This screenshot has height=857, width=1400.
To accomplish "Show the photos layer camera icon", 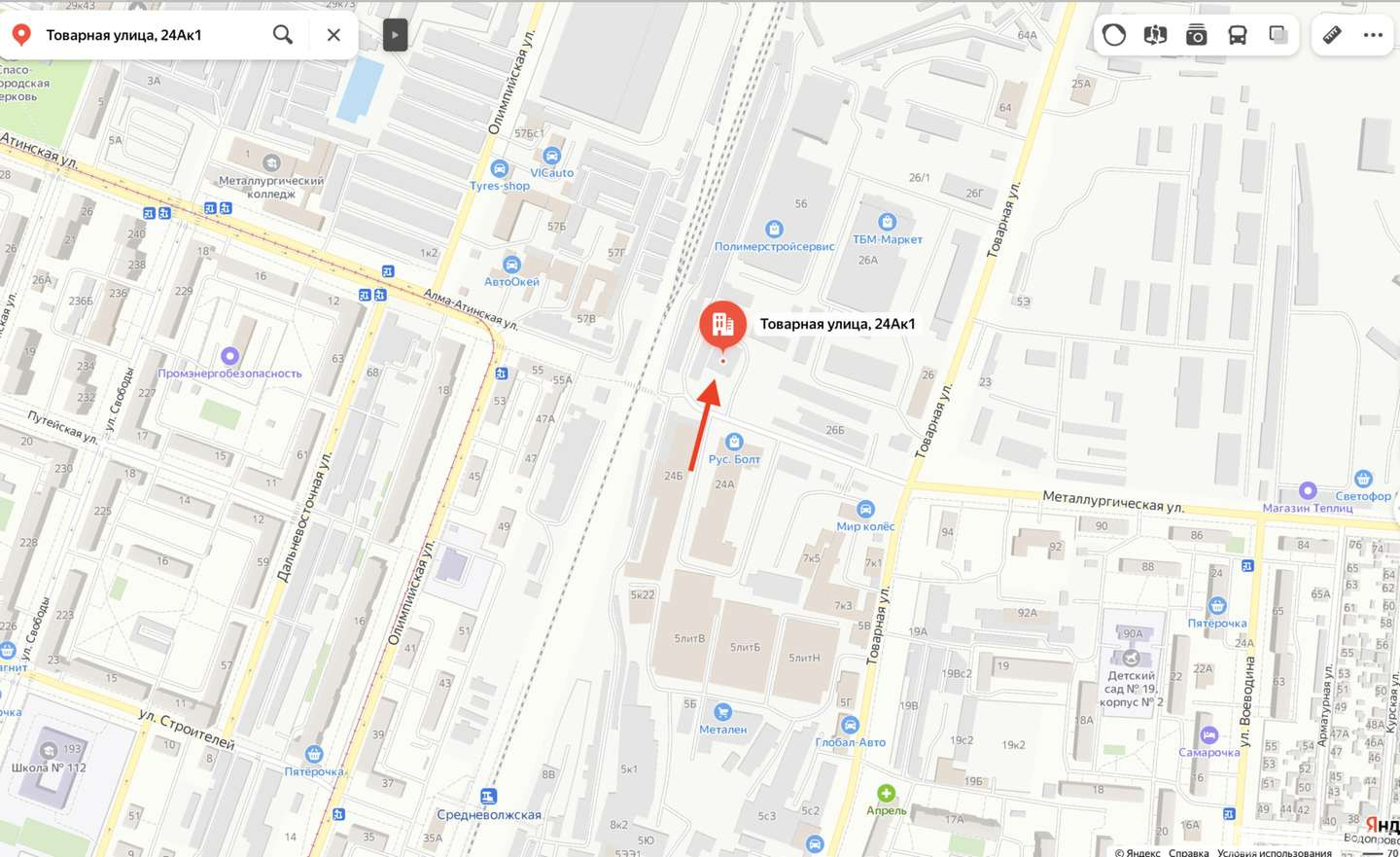I will (1197, 35).
